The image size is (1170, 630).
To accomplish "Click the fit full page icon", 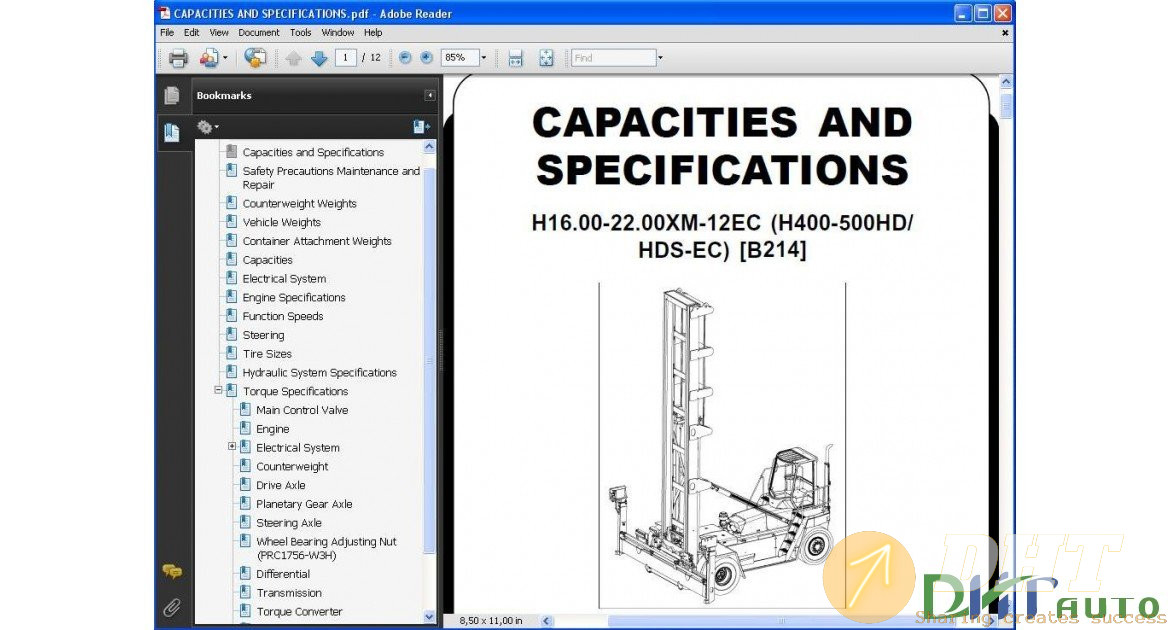I will 546,58.
